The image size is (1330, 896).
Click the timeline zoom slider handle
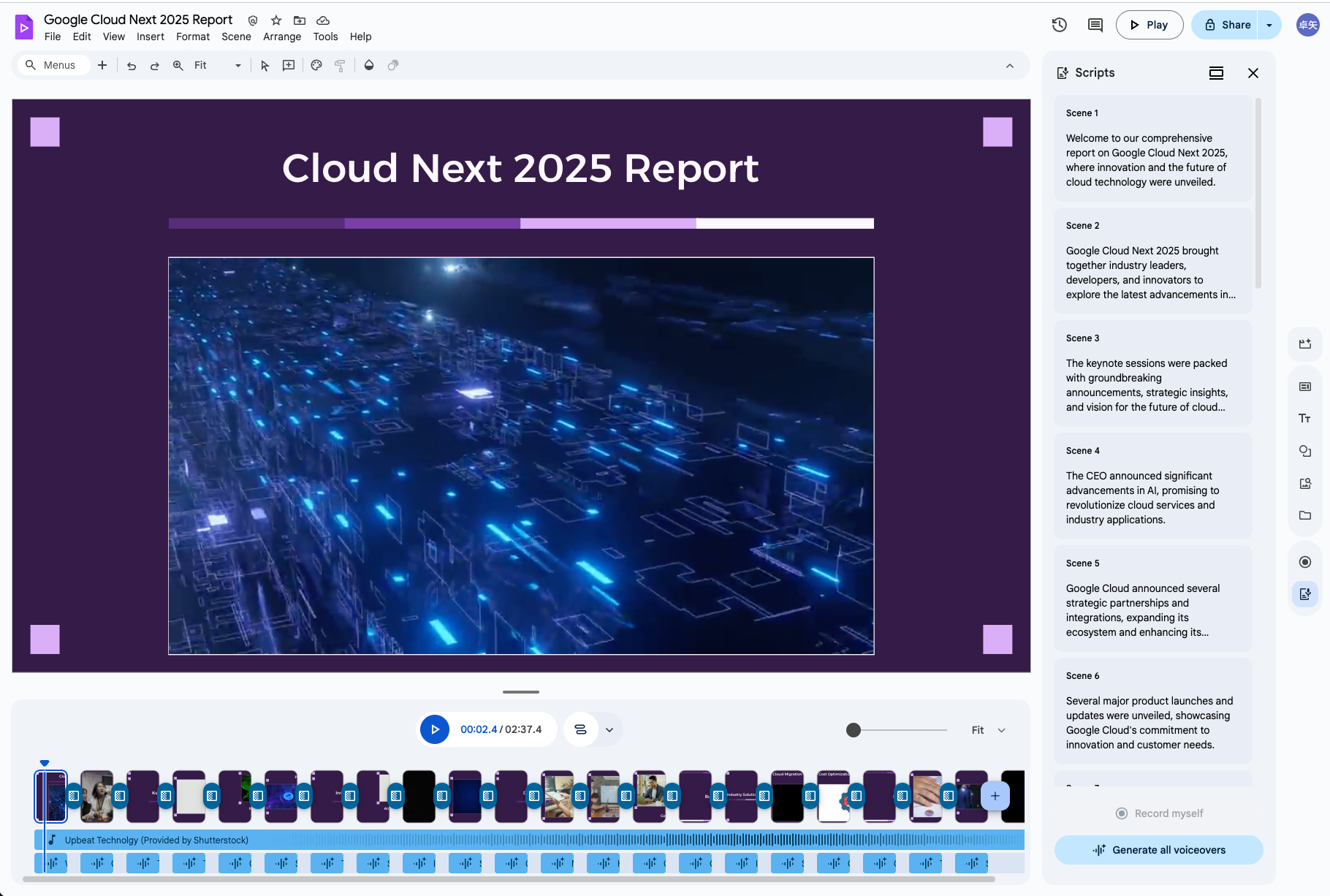pyautogui.click(x=854, y=730)
